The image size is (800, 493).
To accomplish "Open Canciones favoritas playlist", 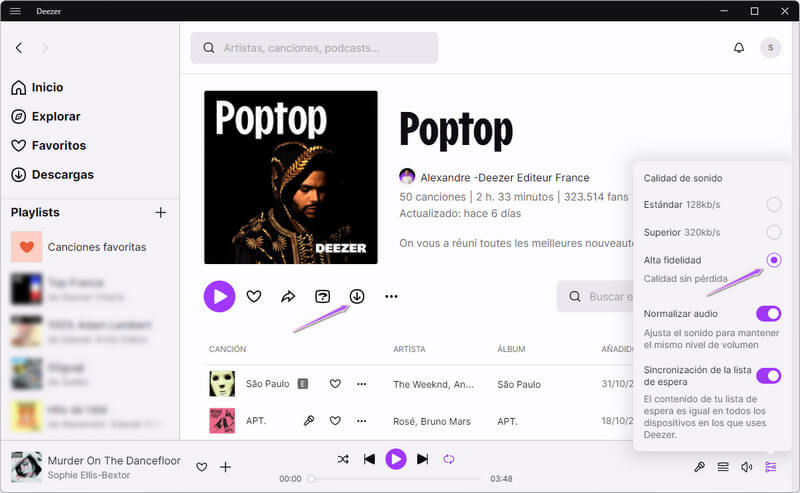I will pyautogui.click(x=79, y=246).
